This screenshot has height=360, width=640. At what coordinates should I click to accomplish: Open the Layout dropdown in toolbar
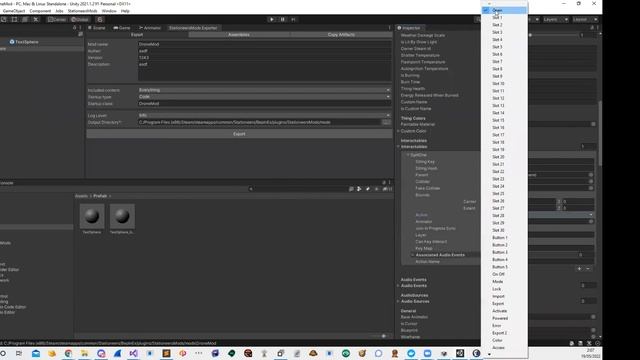point(585,19)
